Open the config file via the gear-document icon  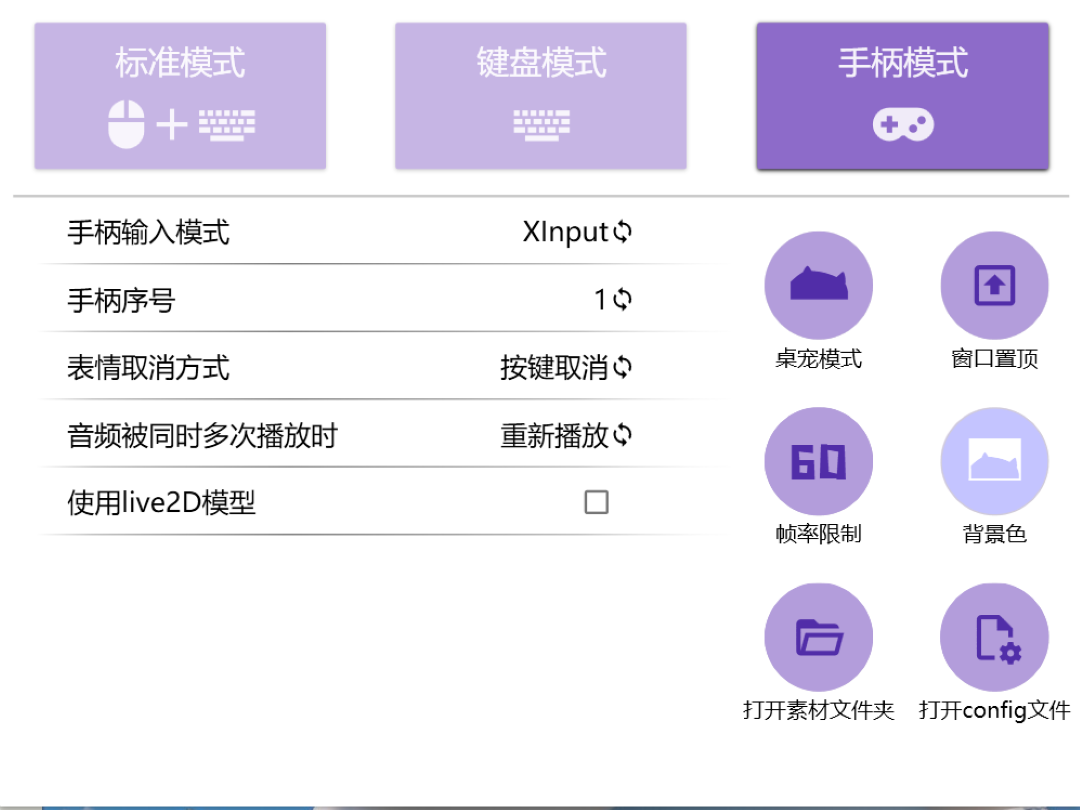(994, 636)
